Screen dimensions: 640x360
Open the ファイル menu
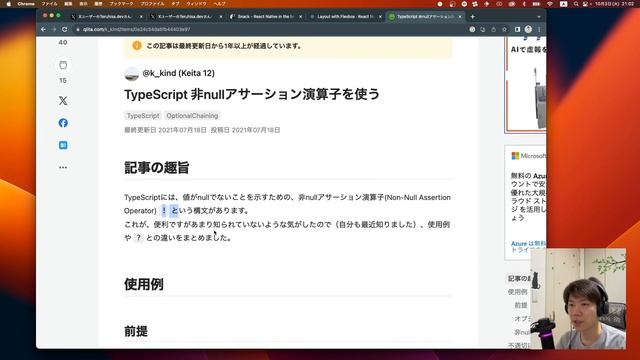[x=49, y=4]
